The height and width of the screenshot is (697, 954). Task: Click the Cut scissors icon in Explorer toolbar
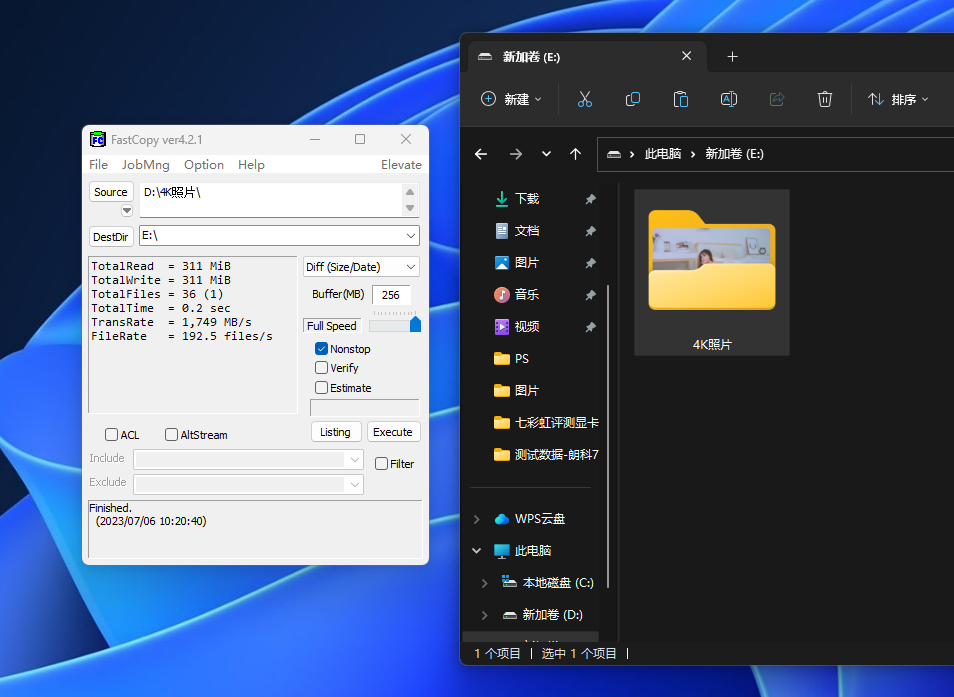pyautogui.click(x=585, y=99)
